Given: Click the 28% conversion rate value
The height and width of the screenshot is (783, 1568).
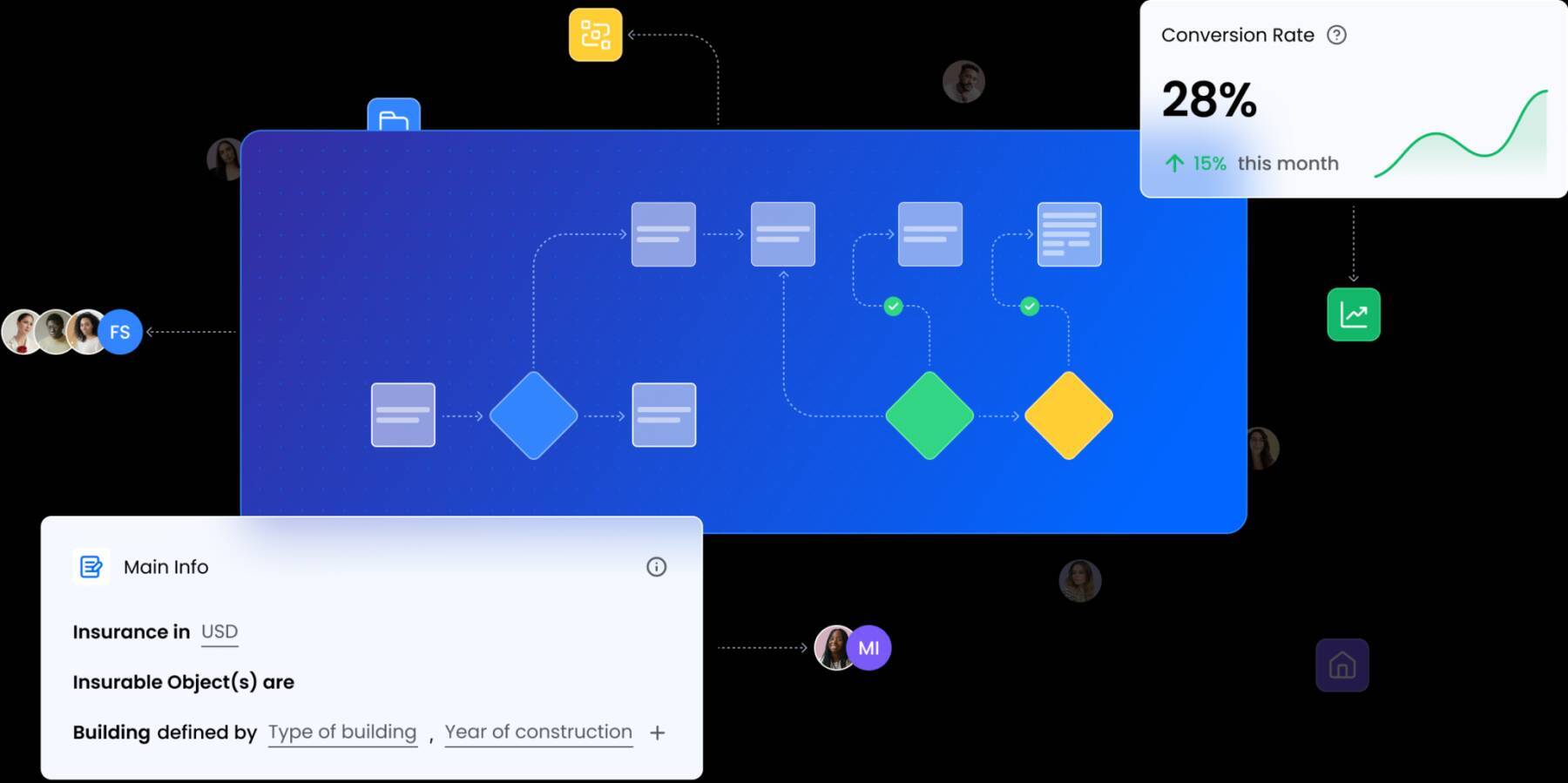Looking at the screenshot, I should (x=1209, y=99).
